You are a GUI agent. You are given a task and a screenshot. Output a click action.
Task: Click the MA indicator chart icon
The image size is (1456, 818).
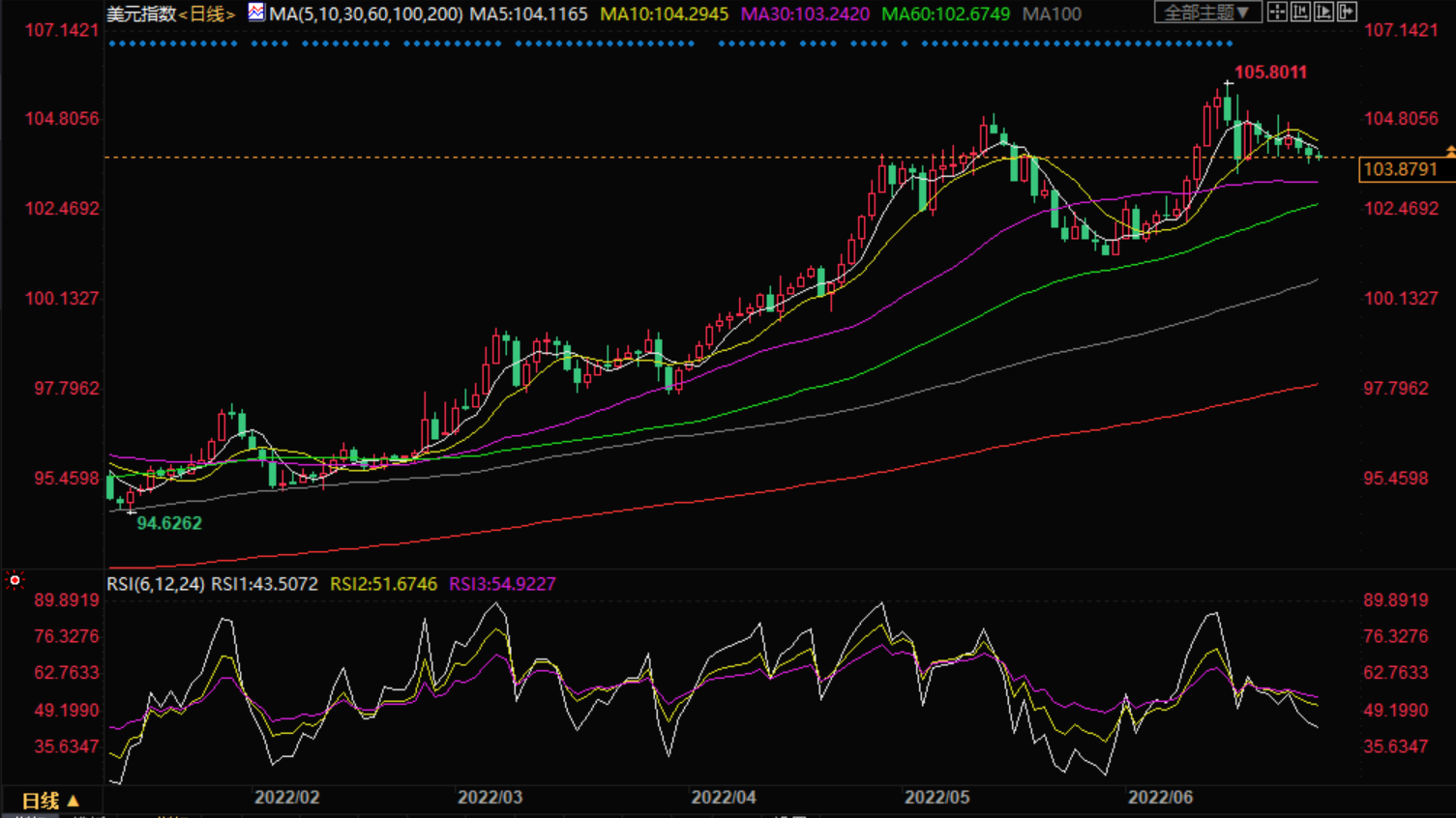pos(255,13)
